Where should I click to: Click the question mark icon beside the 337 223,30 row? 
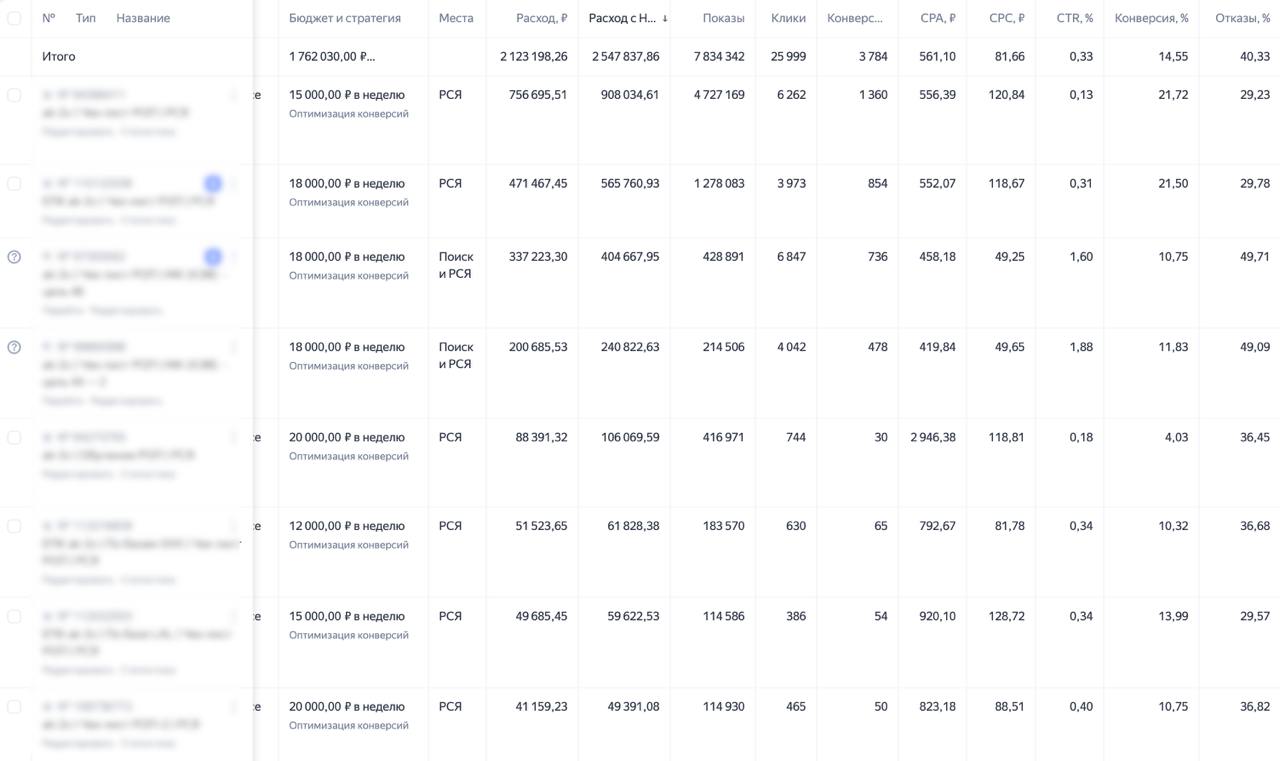point(14,257)
